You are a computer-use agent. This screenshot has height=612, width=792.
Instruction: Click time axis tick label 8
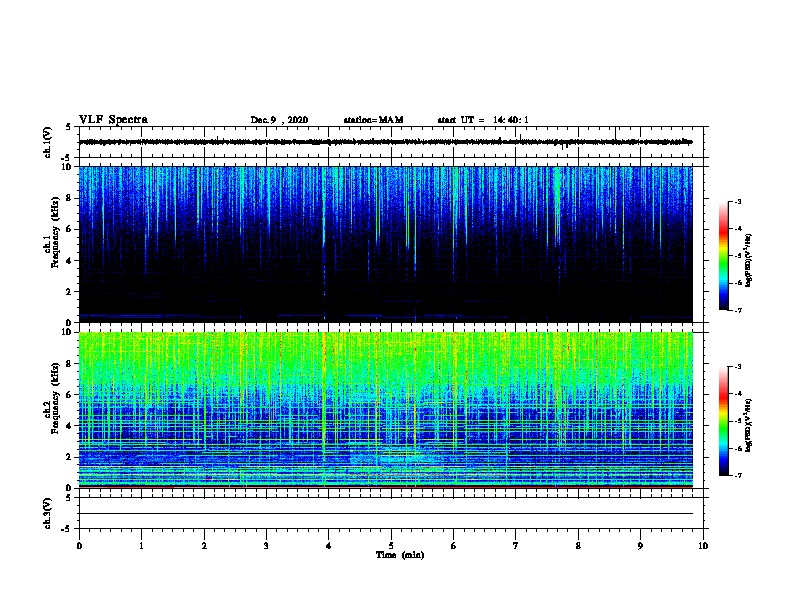(x=578, y=546)
